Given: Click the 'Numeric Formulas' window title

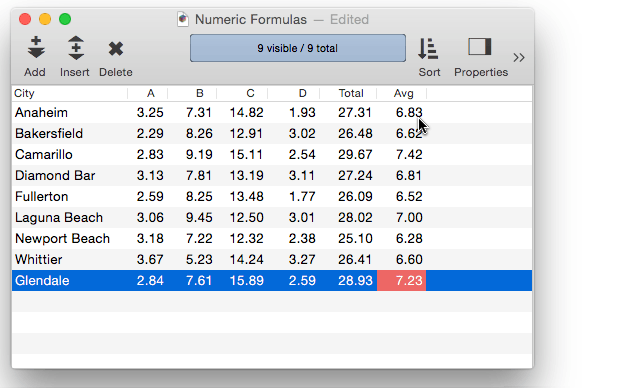Looking at the screenshot, I should (x=251, y=20).
